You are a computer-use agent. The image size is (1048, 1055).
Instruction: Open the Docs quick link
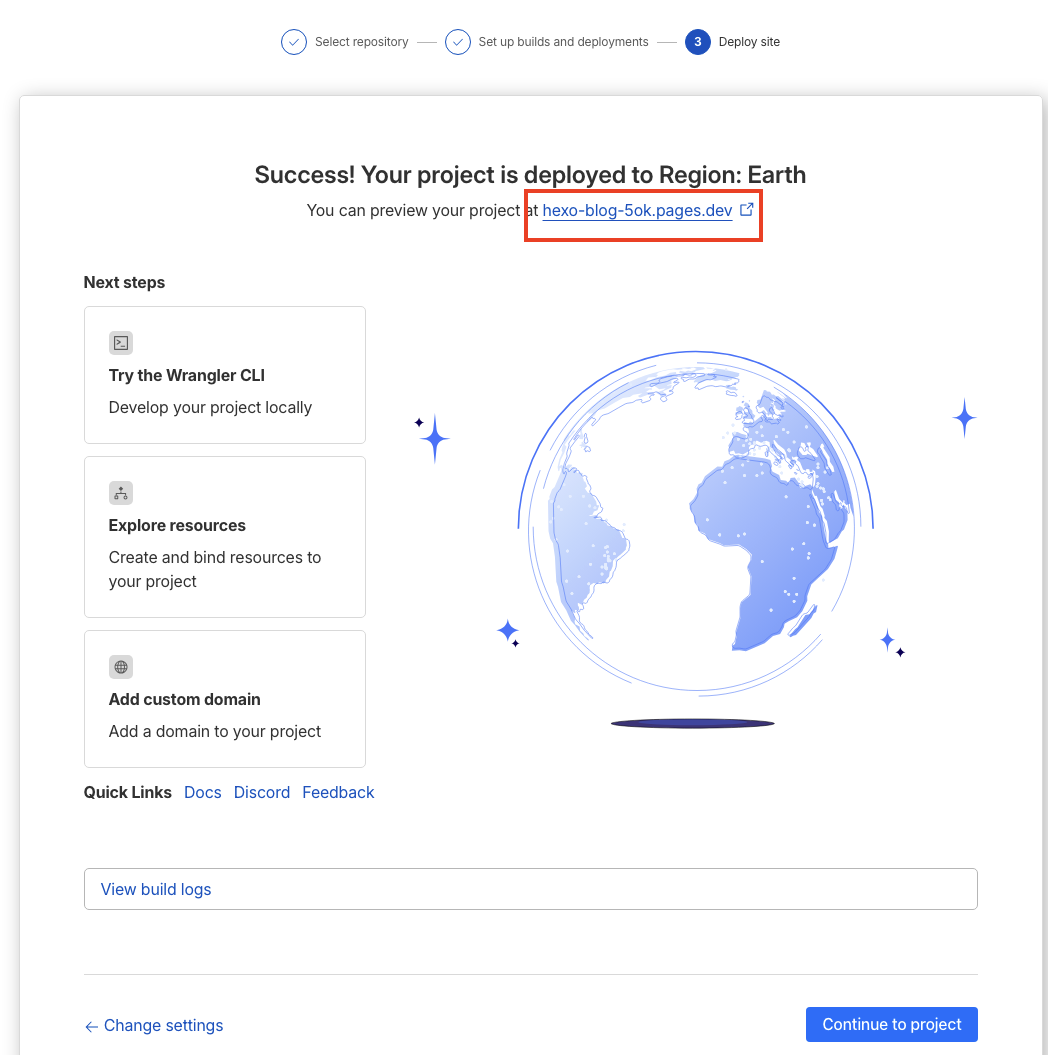click(x=203, y=792)
